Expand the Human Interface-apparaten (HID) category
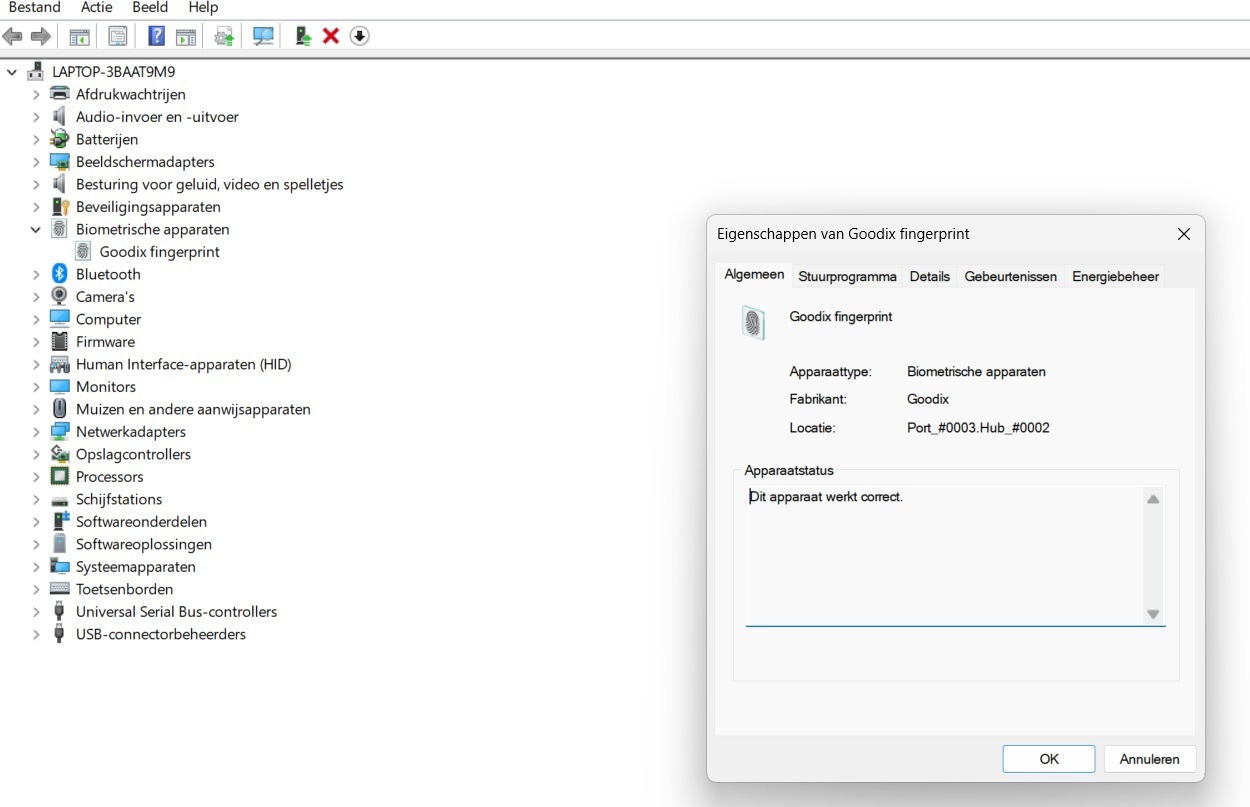1250x807 pixels. (x=36, y=364)
